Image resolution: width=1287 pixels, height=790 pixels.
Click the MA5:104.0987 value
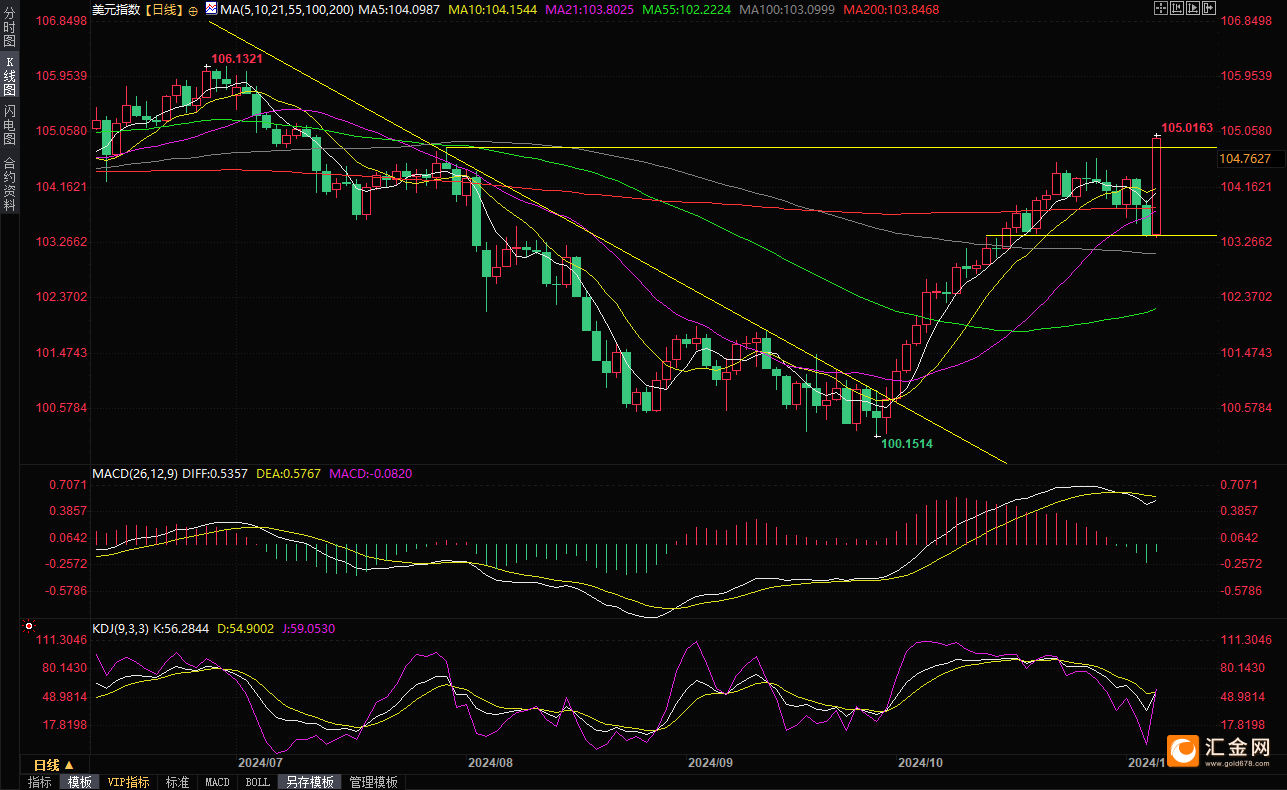point(401,9)
